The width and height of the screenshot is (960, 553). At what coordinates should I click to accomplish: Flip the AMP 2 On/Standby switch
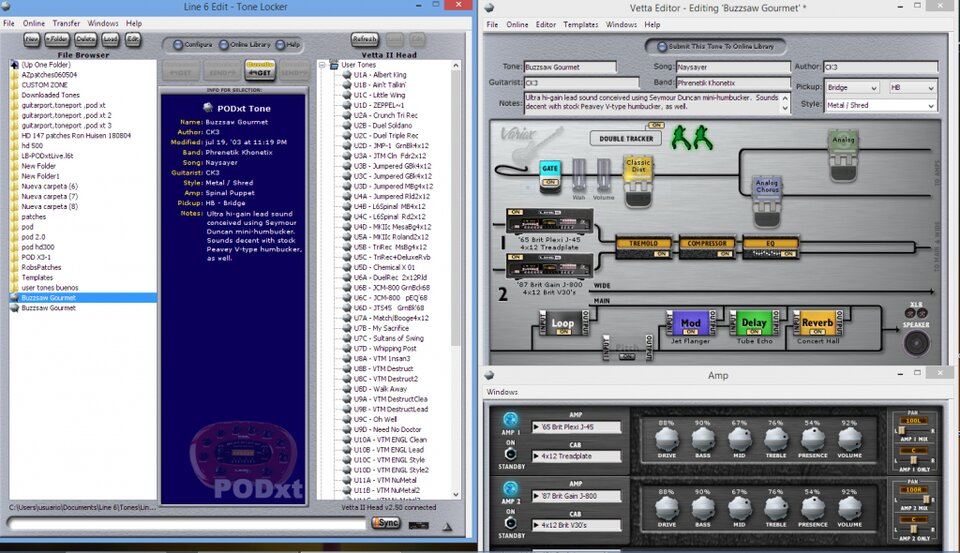point(510,523)
